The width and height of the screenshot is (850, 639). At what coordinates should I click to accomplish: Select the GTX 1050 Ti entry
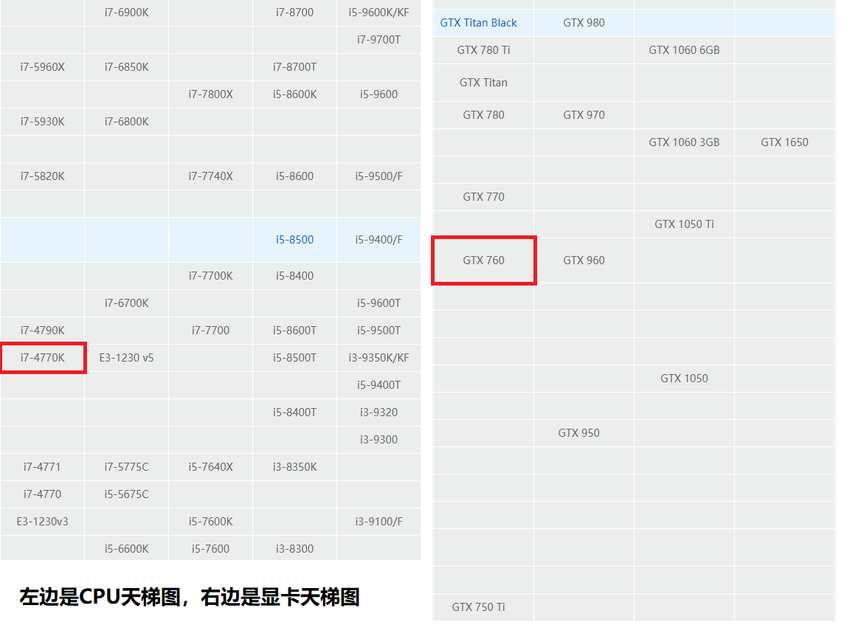684,224
